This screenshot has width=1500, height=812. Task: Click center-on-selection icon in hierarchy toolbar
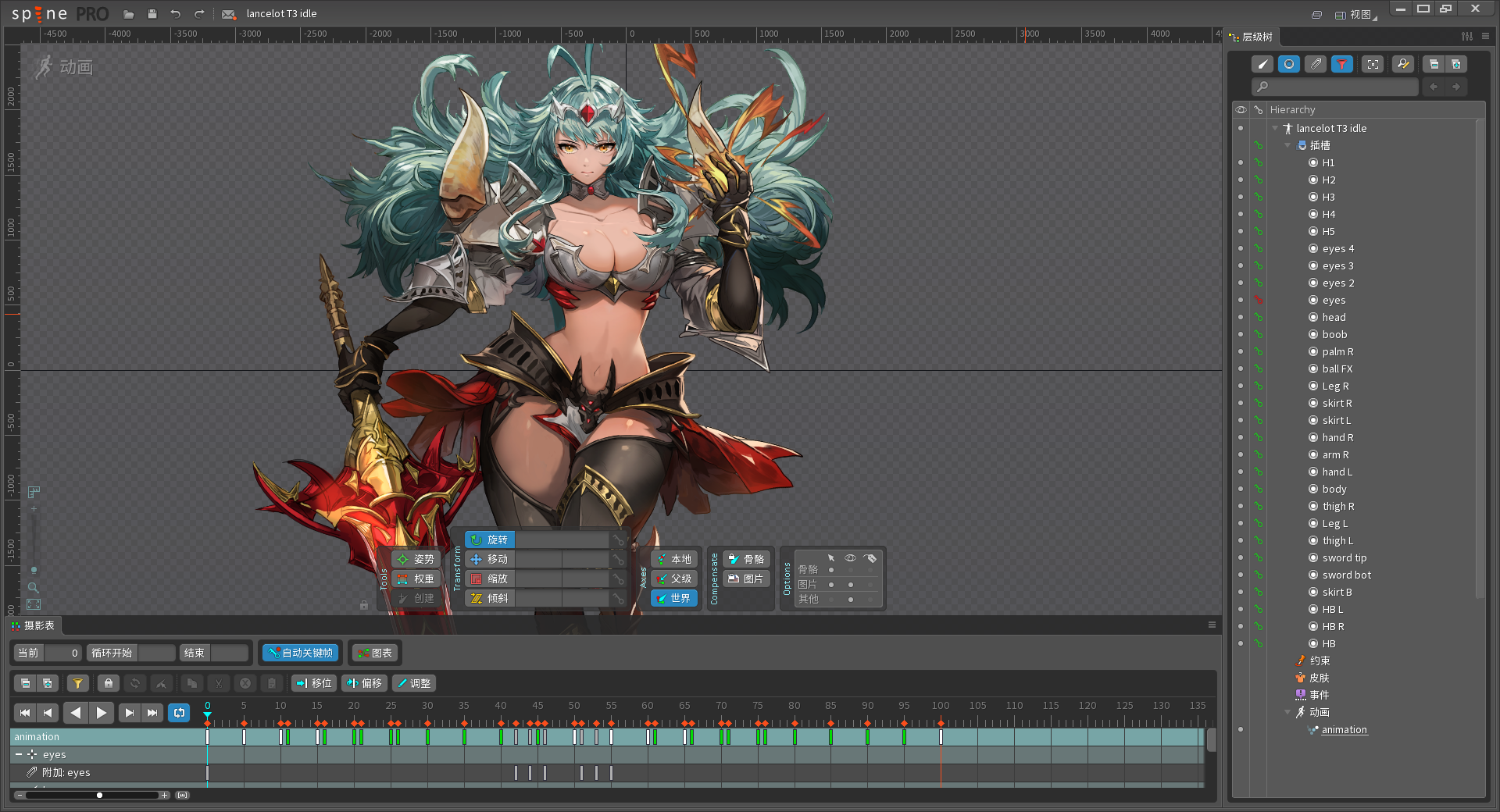point(1373,64)
